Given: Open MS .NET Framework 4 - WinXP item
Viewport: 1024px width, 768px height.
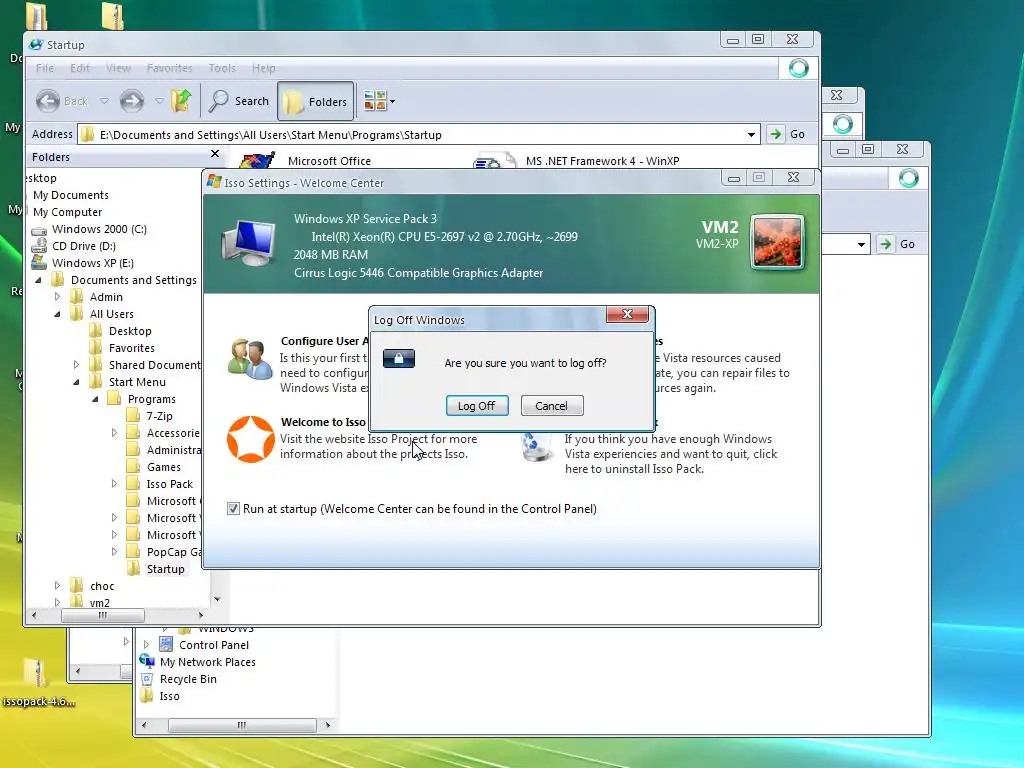Looking at the screenshot, I should click(x=602, y=161).
